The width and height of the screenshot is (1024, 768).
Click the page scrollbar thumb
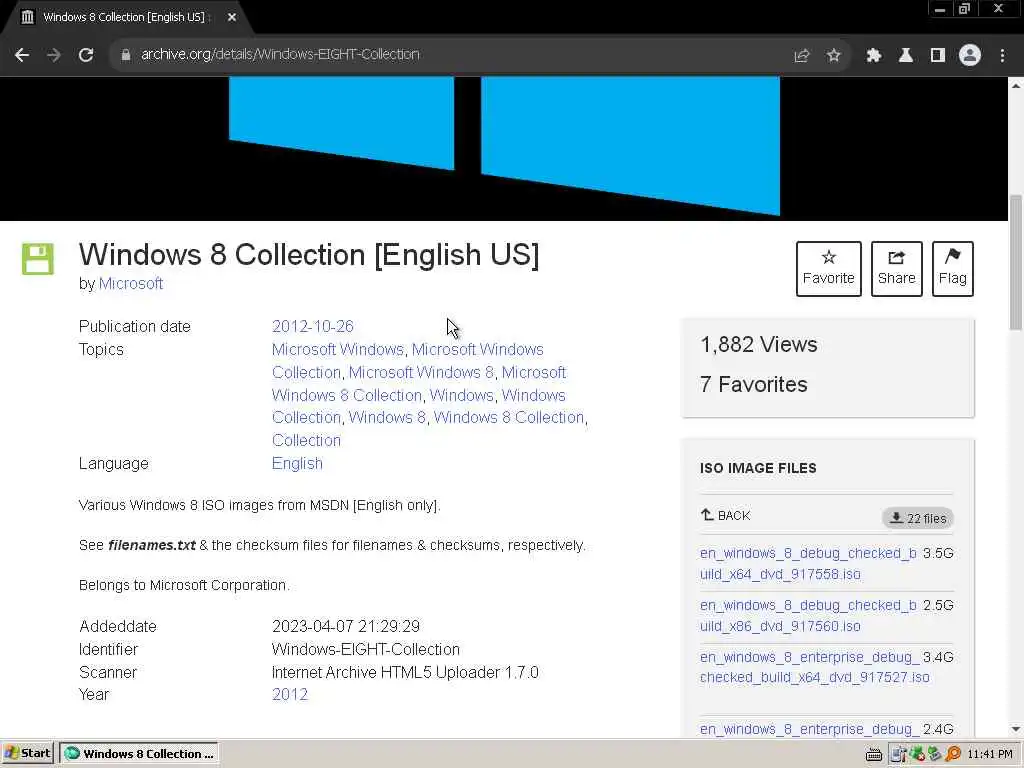pyautogui.click(x=1016, y=261)
